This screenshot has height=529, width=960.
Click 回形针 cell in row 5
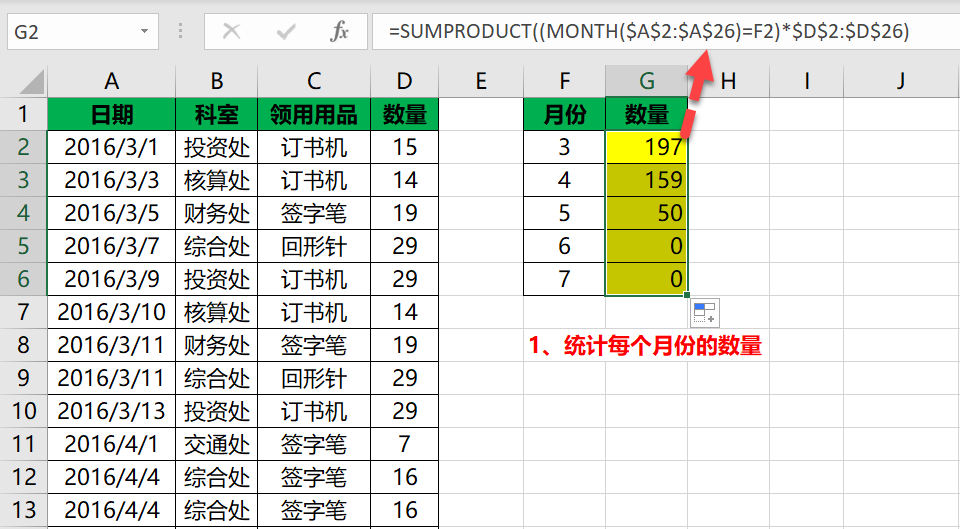(313, 246)
